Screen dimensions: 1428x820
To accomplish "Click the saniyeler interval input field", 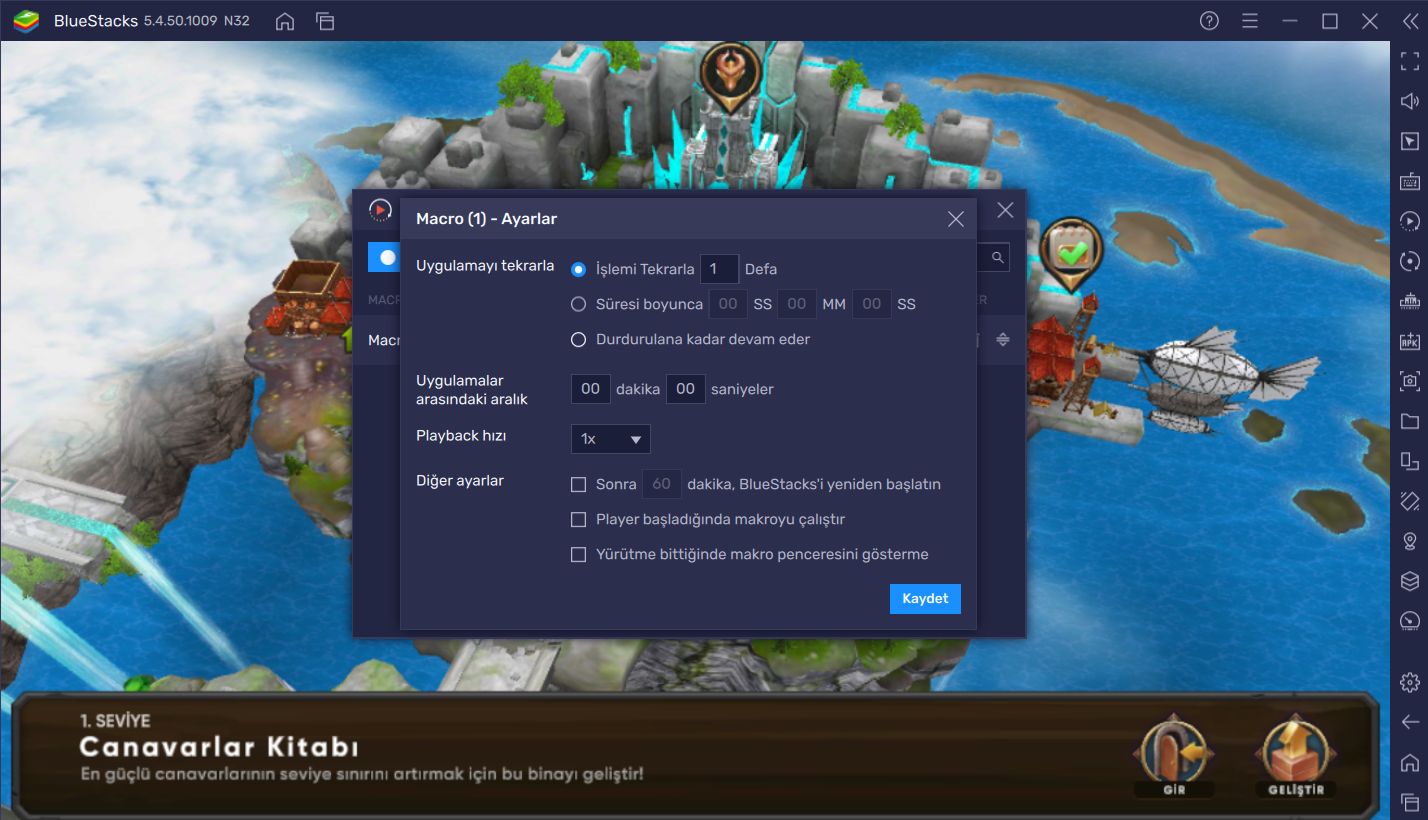I will [686, 389].
